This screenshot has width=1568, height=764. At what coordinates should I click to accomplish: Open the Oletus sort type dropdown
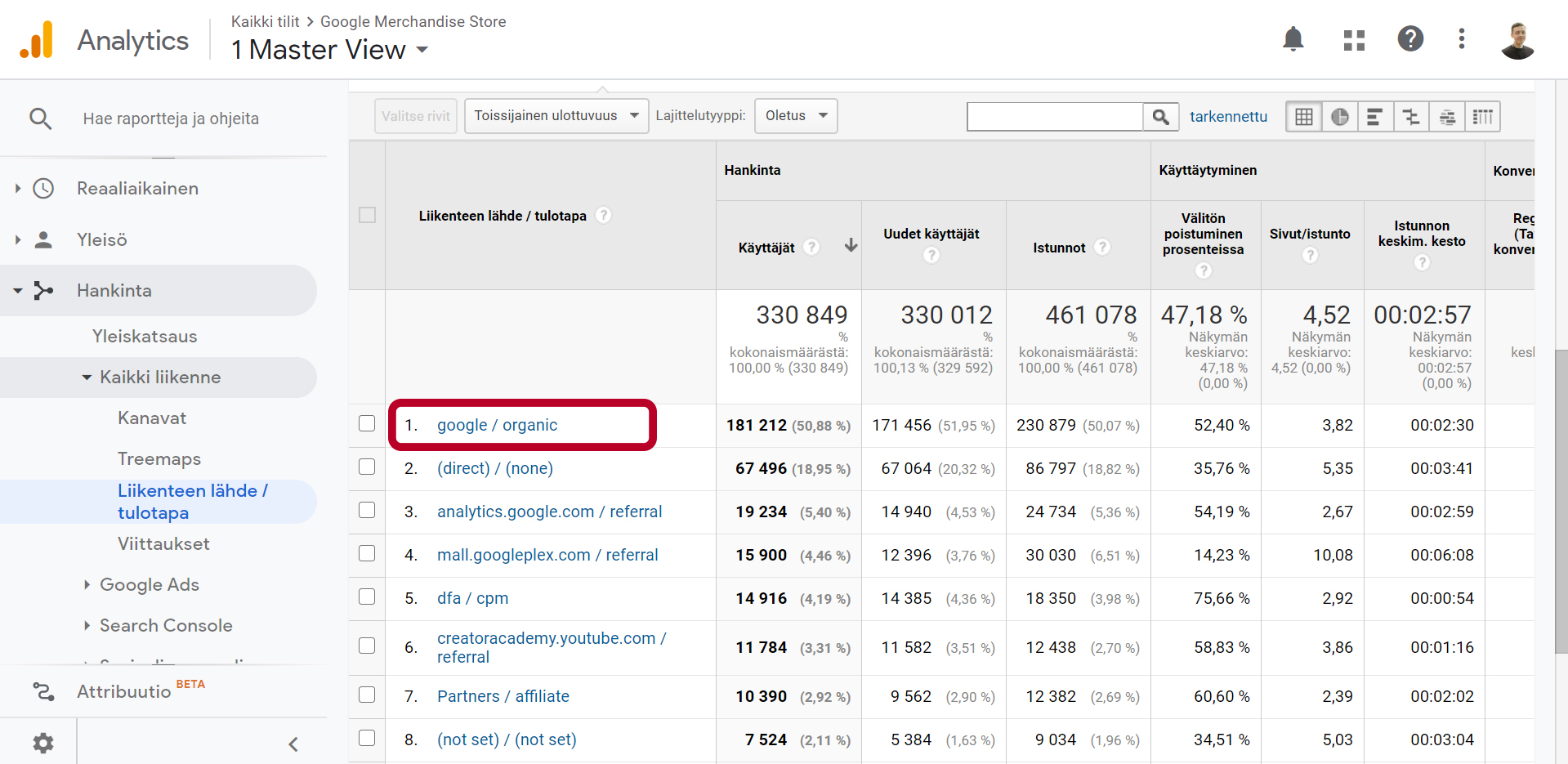pos(795,116)
